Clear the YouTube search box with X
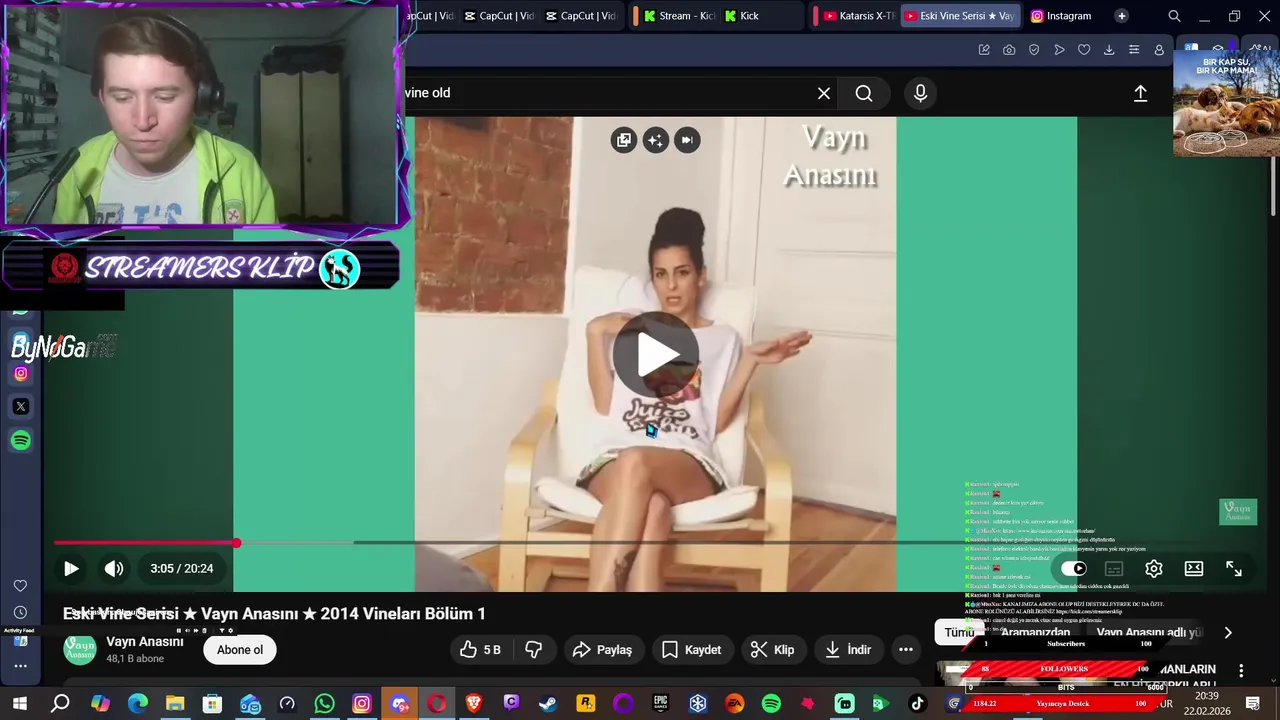This screenshot has width=1280, height=720. 824,93
